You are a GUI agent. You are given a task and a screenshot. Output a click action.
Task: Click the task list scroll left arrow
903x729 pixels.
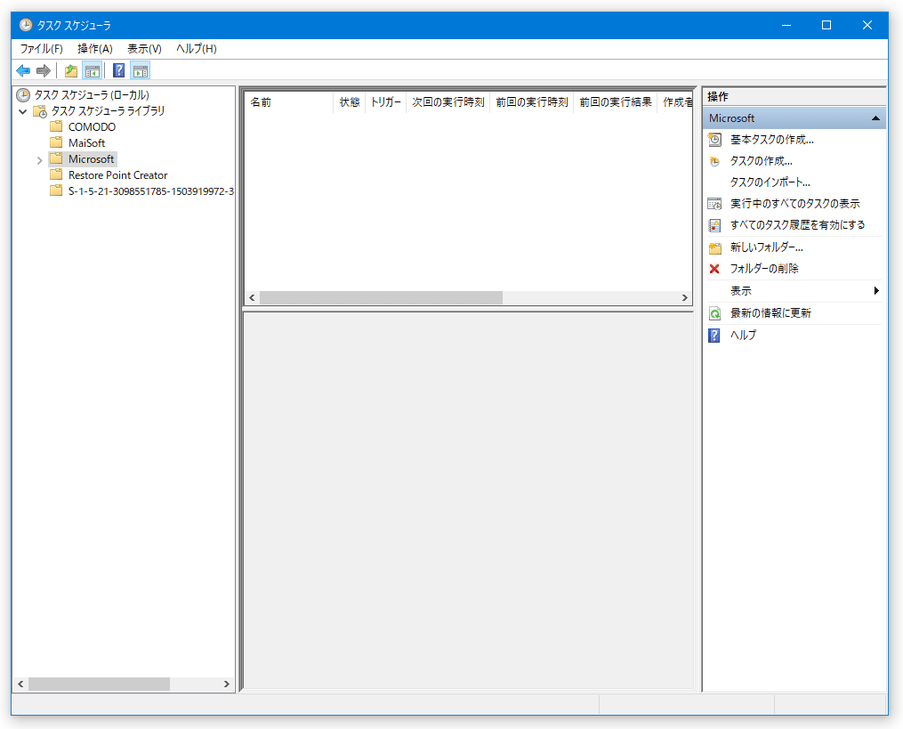(252, 298)
